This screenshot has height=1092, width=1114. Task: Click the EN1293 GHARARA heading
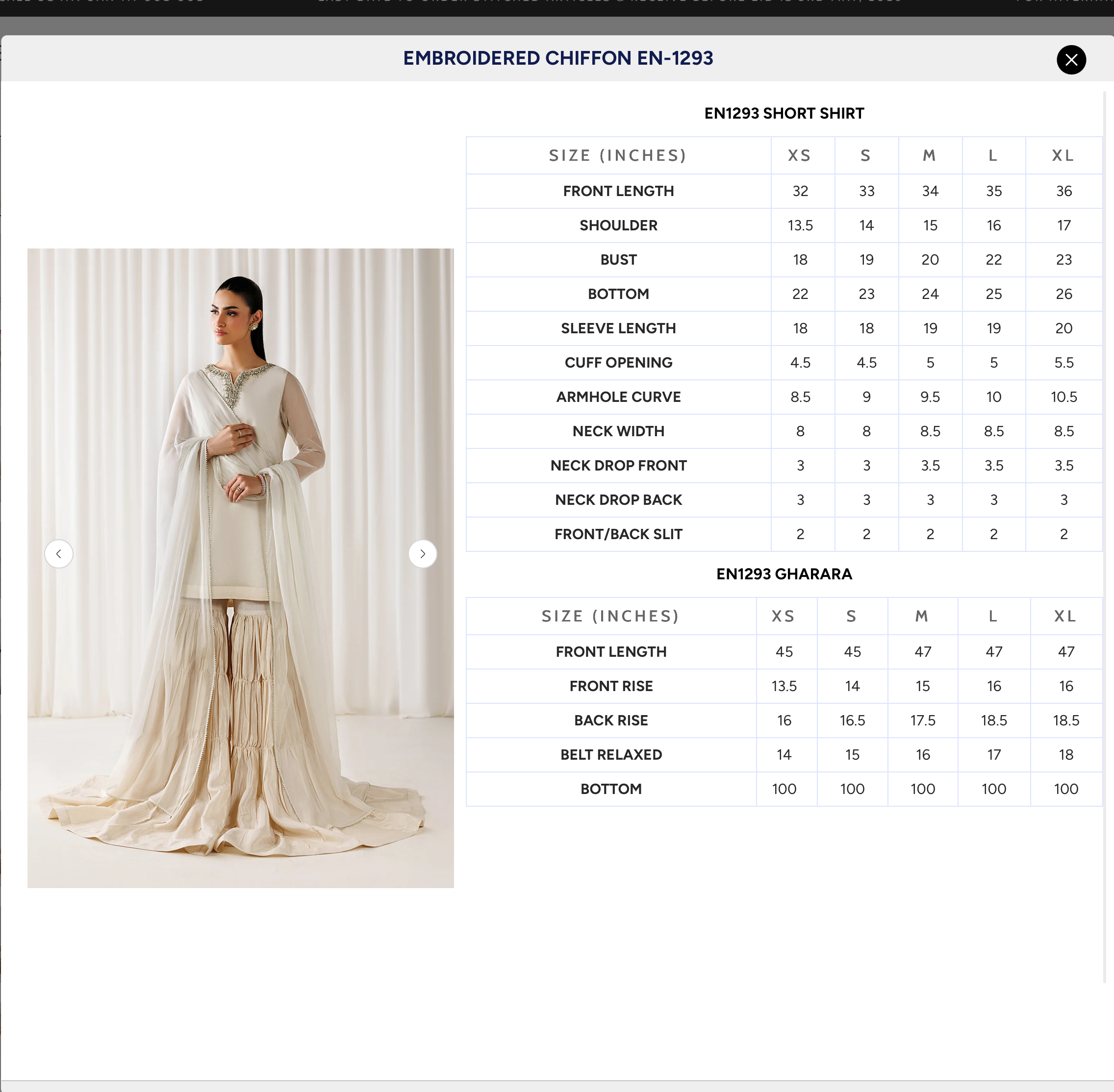click(x=784, y=574)
